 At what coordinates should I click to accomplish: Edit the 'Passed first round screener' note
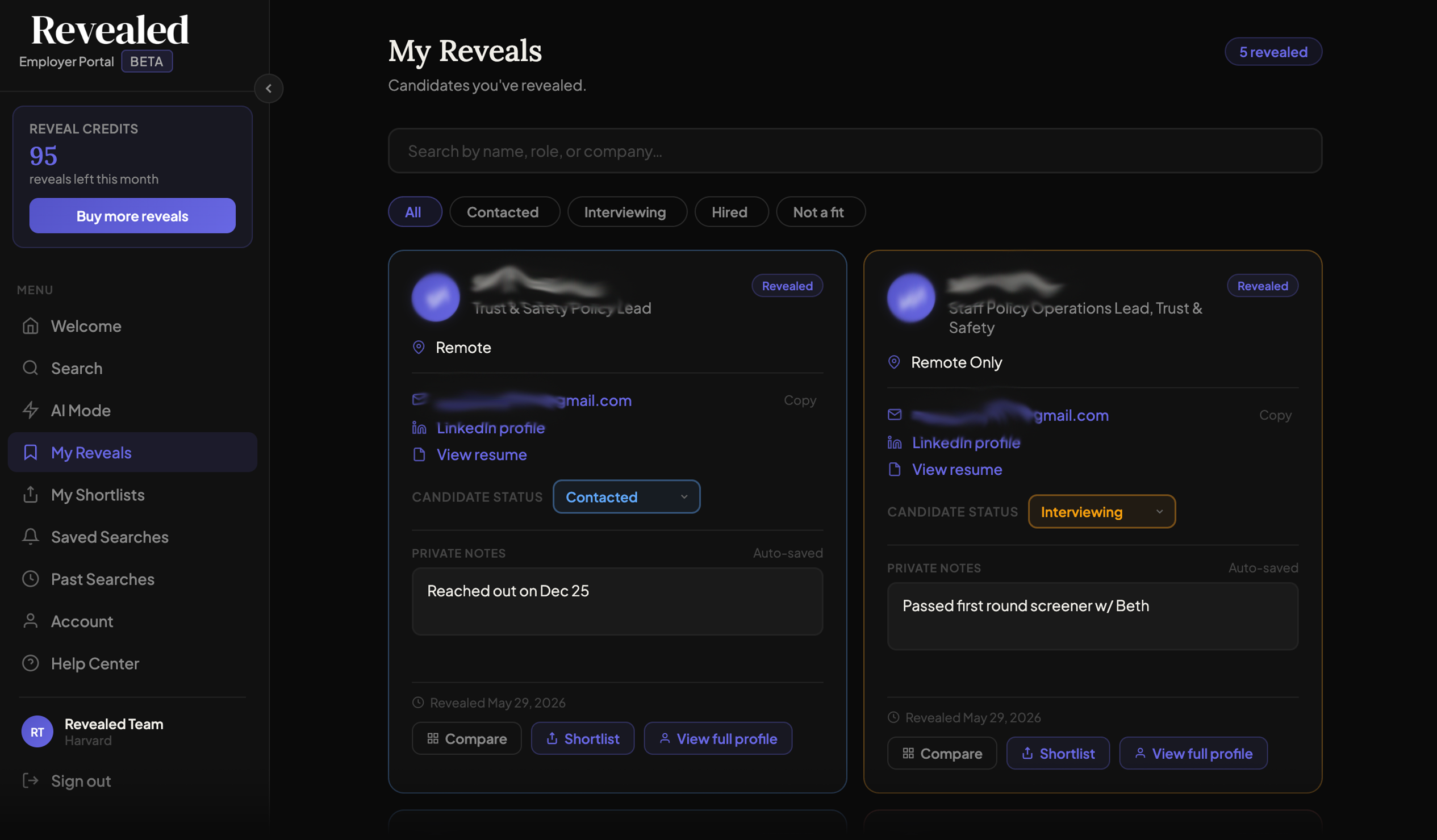[x=1093, y=616]
